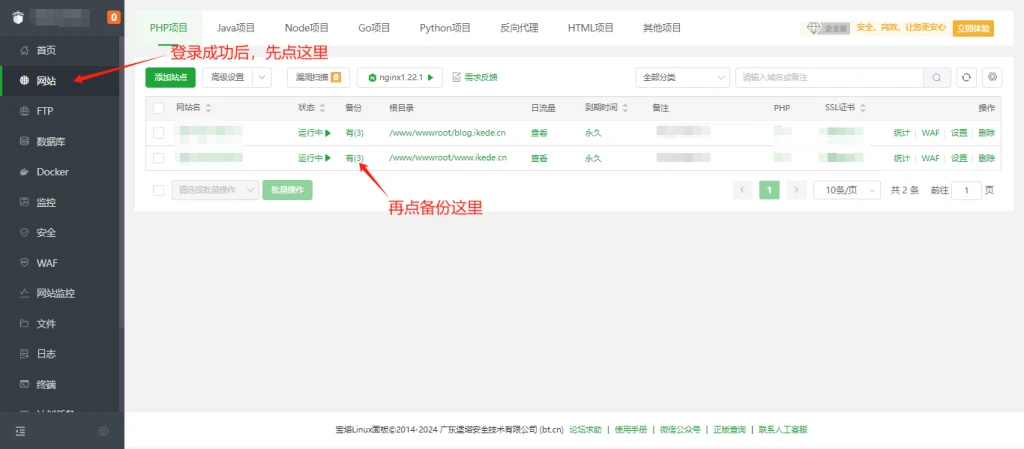The height and width of the screenshot is (449, 1024).
Task: Click the 终端 terminal icon in sidebar
Action: [x=24, y=384]
